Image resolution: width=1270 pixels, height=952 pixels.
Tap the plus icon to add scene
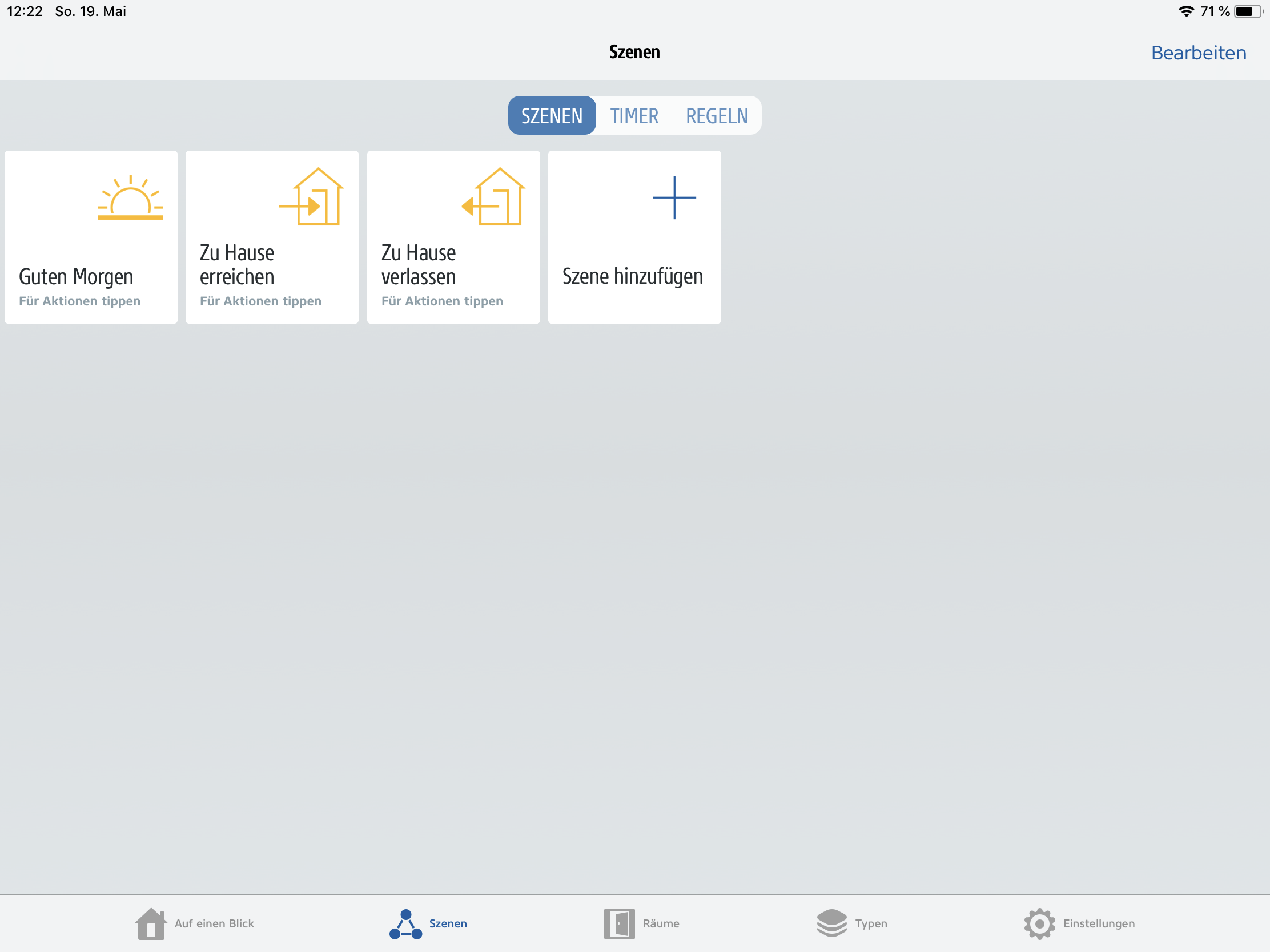point(674,198)
